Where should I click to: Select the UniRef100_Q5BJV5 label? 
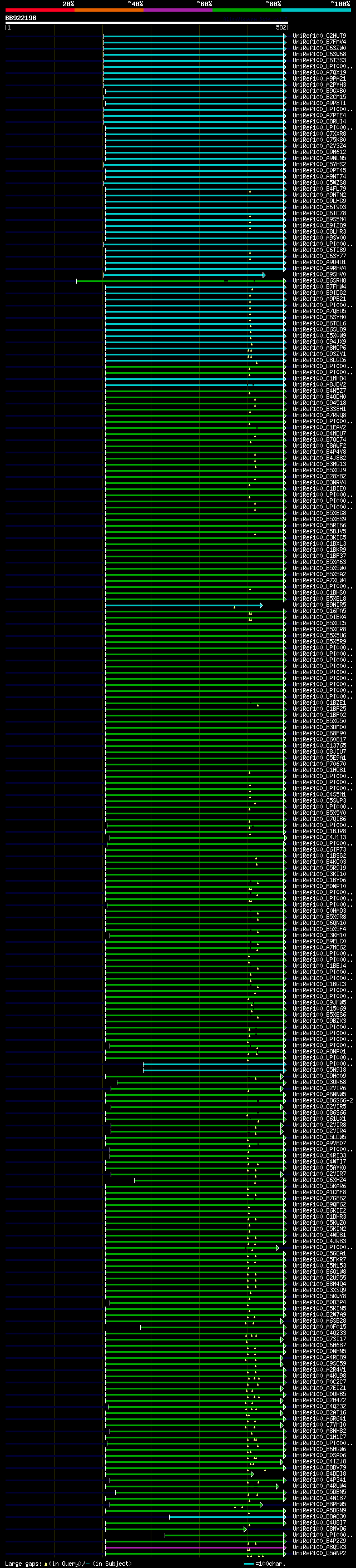[x=319, y=531]
